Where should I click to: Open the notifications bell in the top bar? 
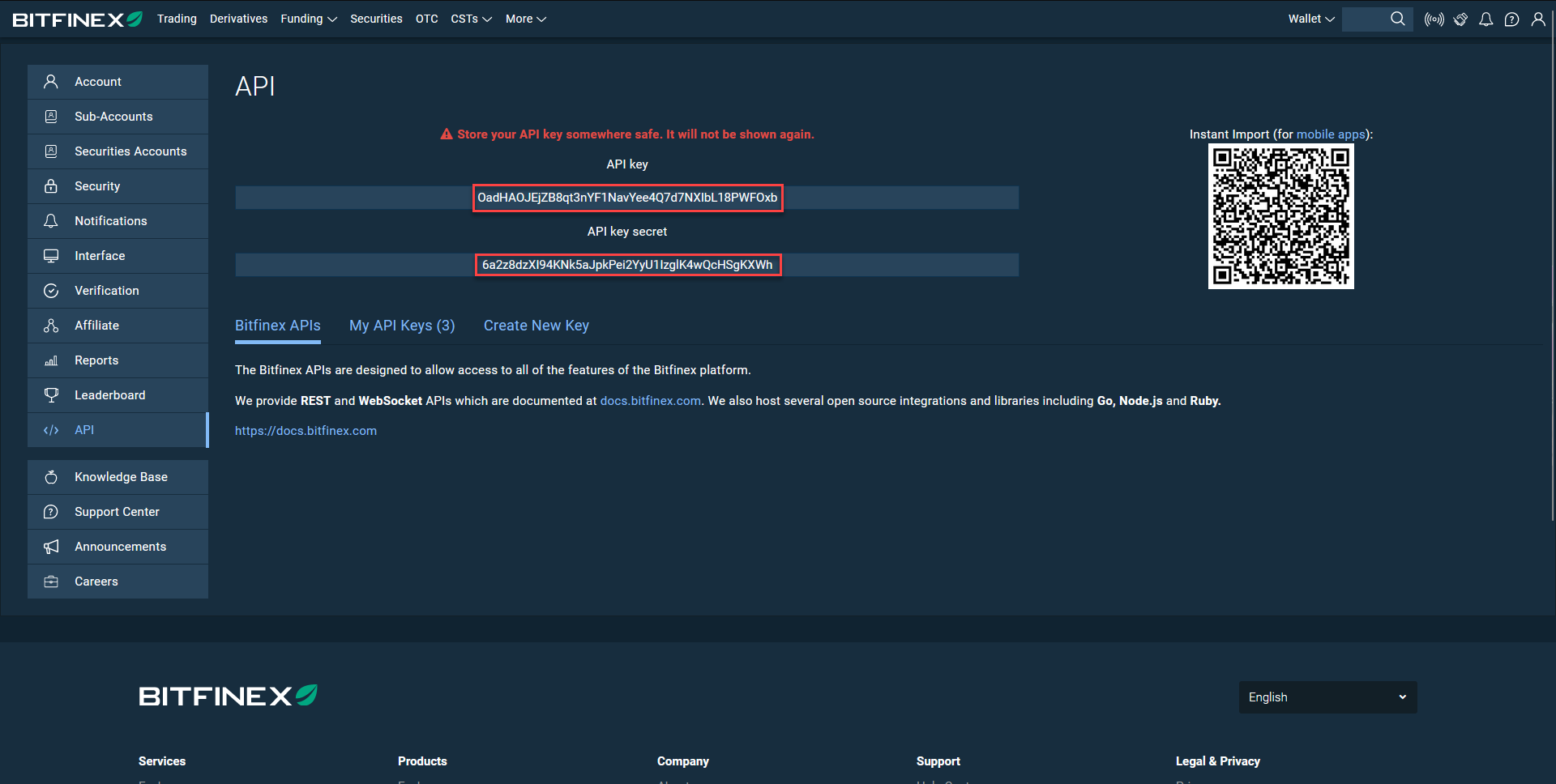coord(1485,19)
